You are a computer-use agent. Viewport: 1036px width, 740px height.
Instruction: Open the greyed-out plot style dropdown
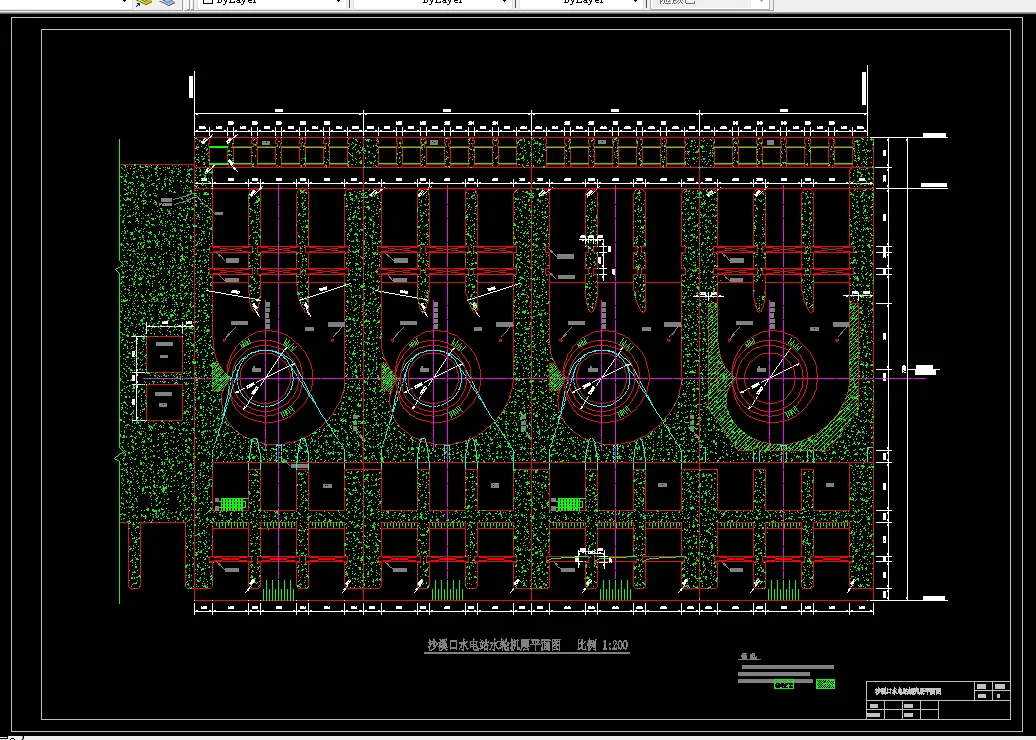tap(710, 2)
